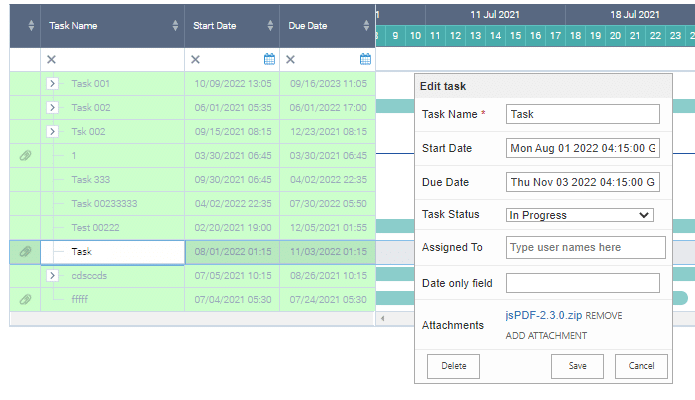Click start date cell 08/01/2022 01:15
Viewport: 695px width, 400px height.
233,251
